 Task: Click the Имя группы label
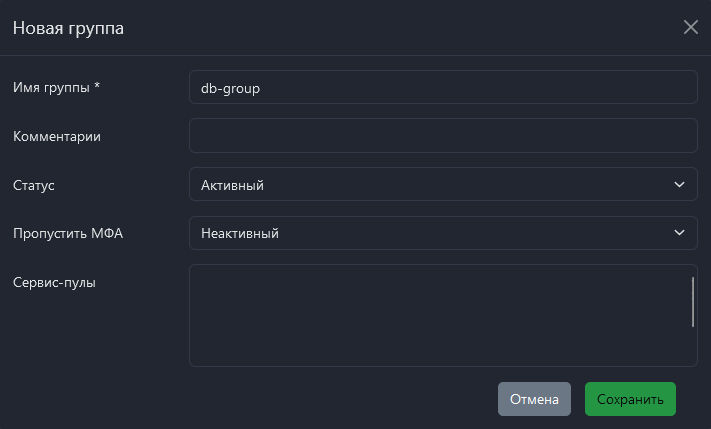coord(56,87)
